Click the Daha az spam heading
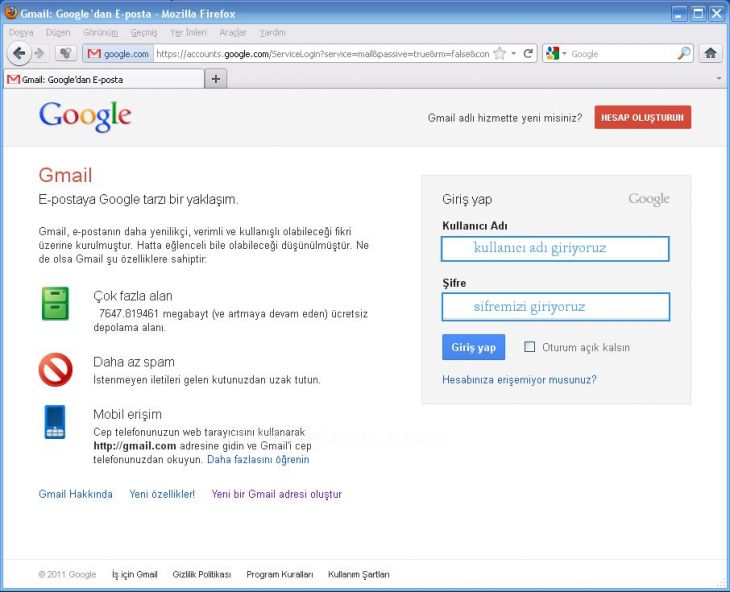 (134, 362)
